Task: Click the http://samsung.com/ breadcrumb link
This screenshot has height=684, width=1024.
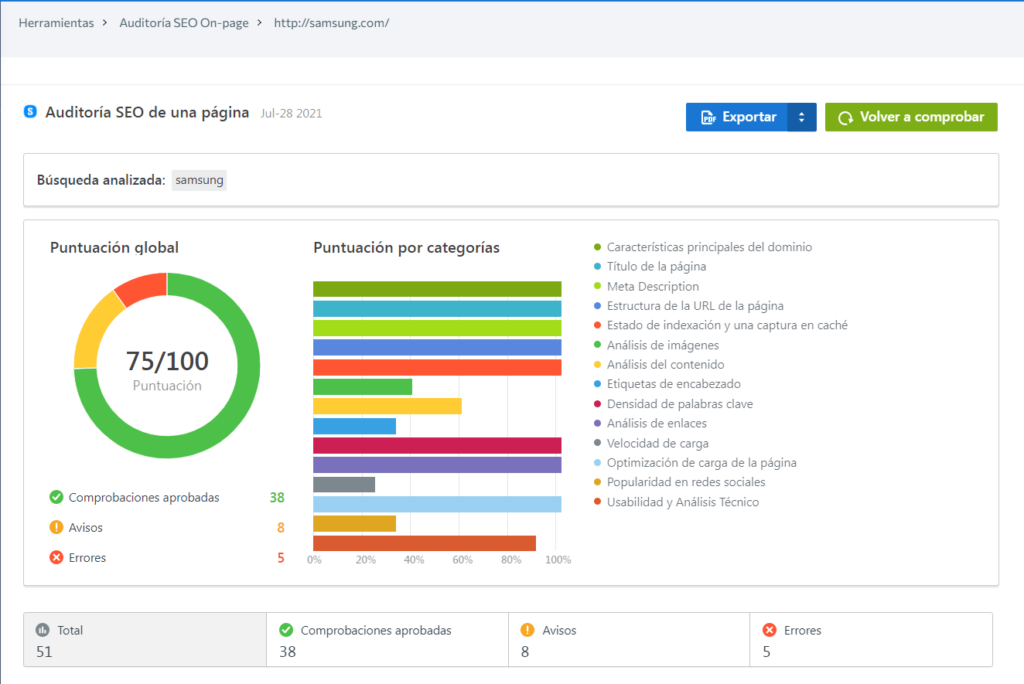Action: tap(331, 23)
